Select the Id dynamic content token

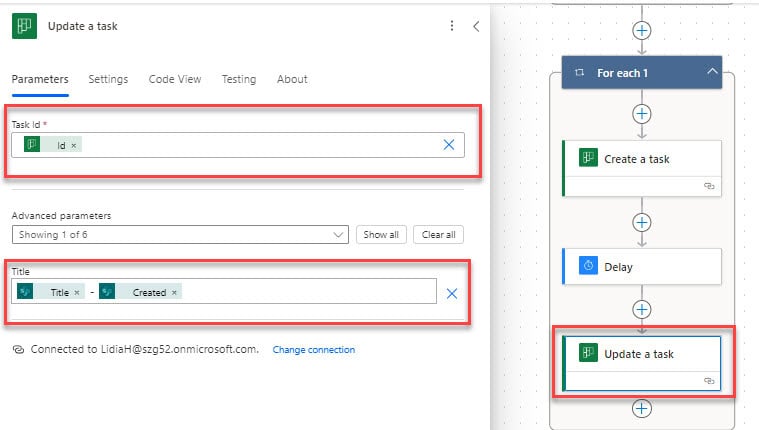(53, 145)
